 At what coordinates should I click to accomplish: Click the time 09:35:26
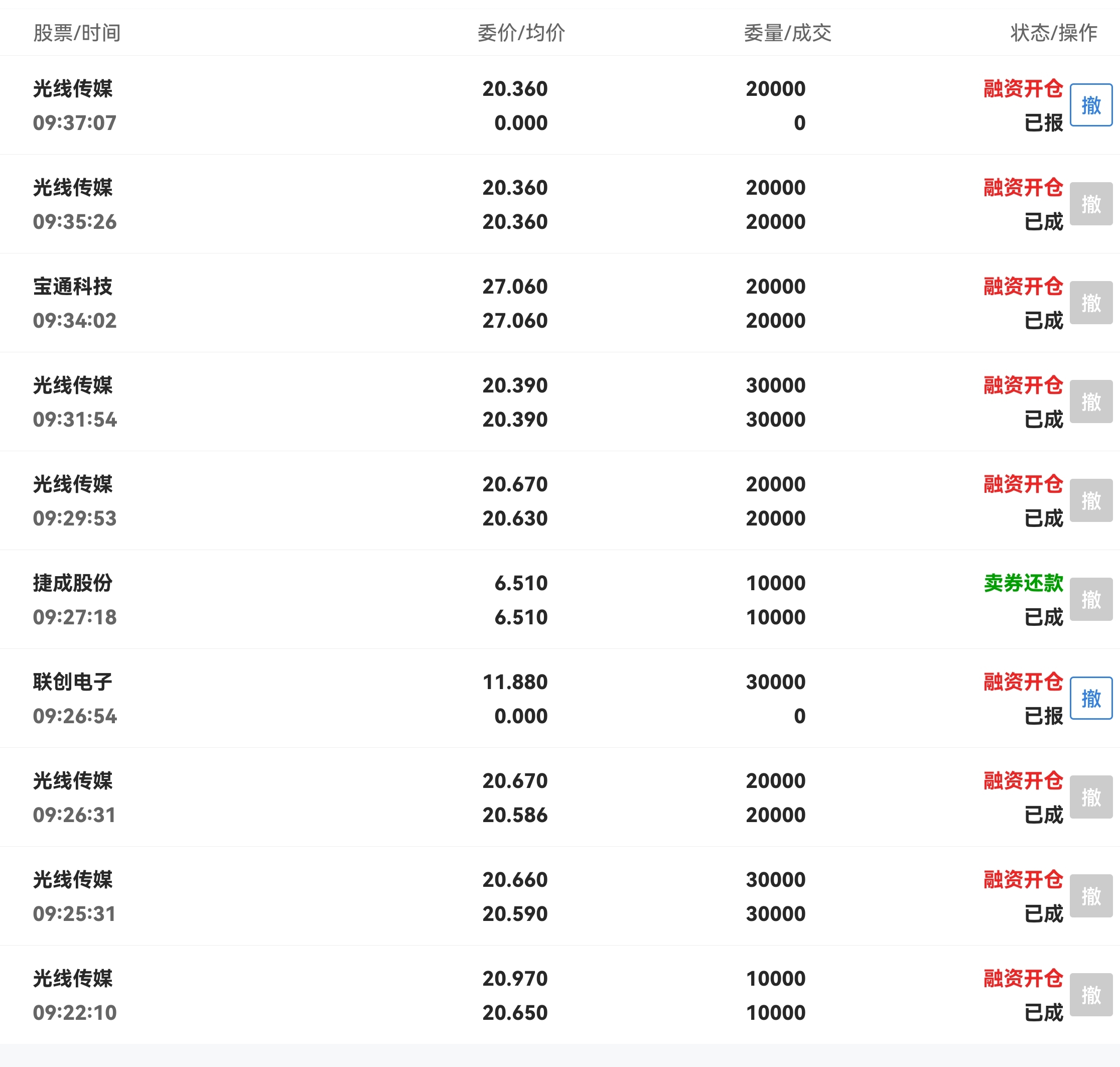coord(74,222)
